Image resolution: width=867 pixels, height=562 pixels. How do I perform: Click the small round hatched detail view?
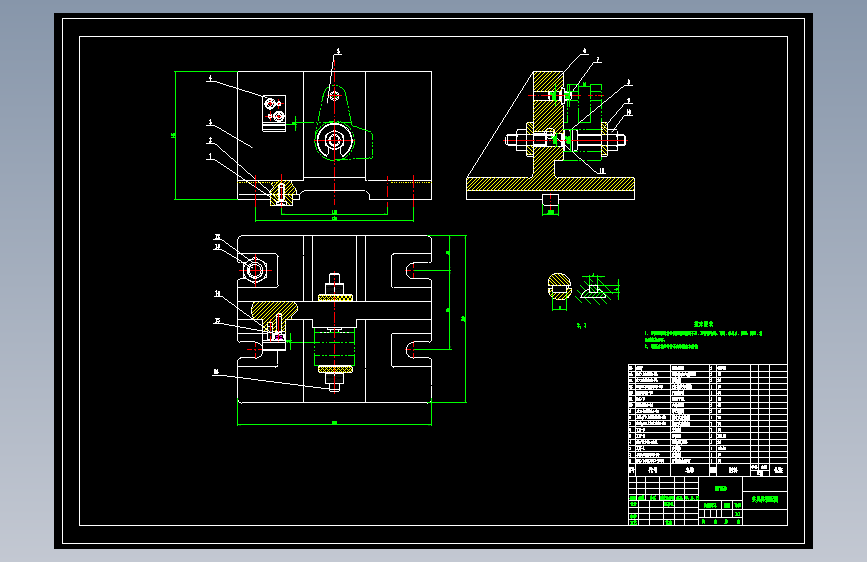coord(560,286)
